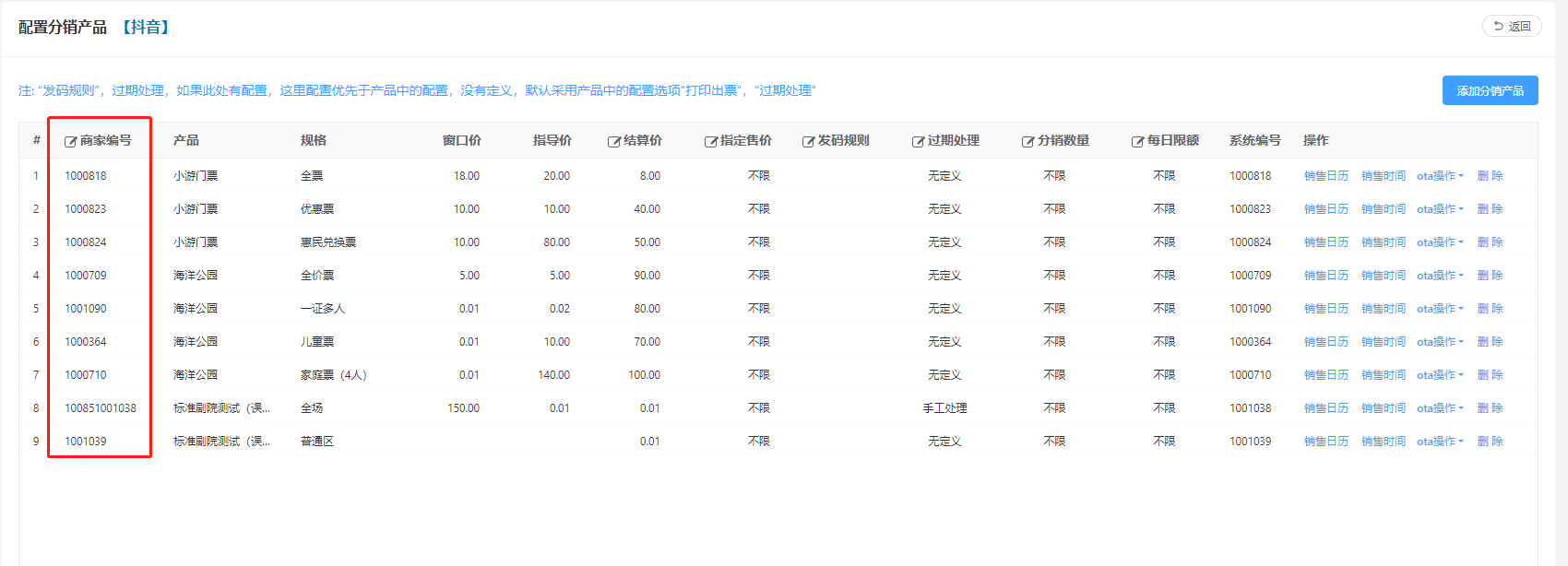Click the 产品 column header
The image size is (1568, 566).
[x=186, y=140]
